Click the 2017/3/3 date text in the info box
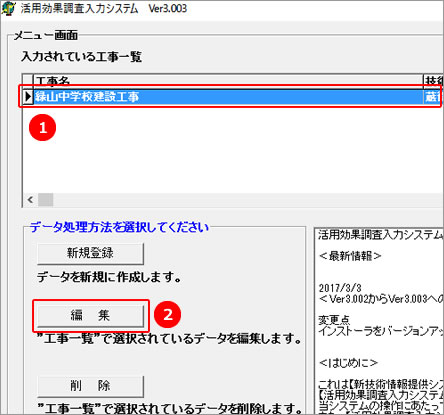Image resolution: width=444 pixels, height=415 pixels. coord(340,288)
